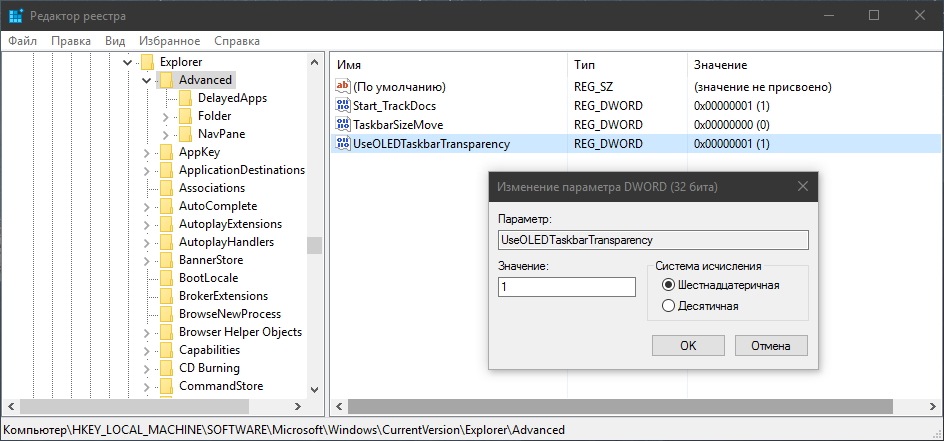This screenshot has height=441, width=944.
Task: Expand the AppKey tree node
Action: pyautogui.click(x=146, y=152)
